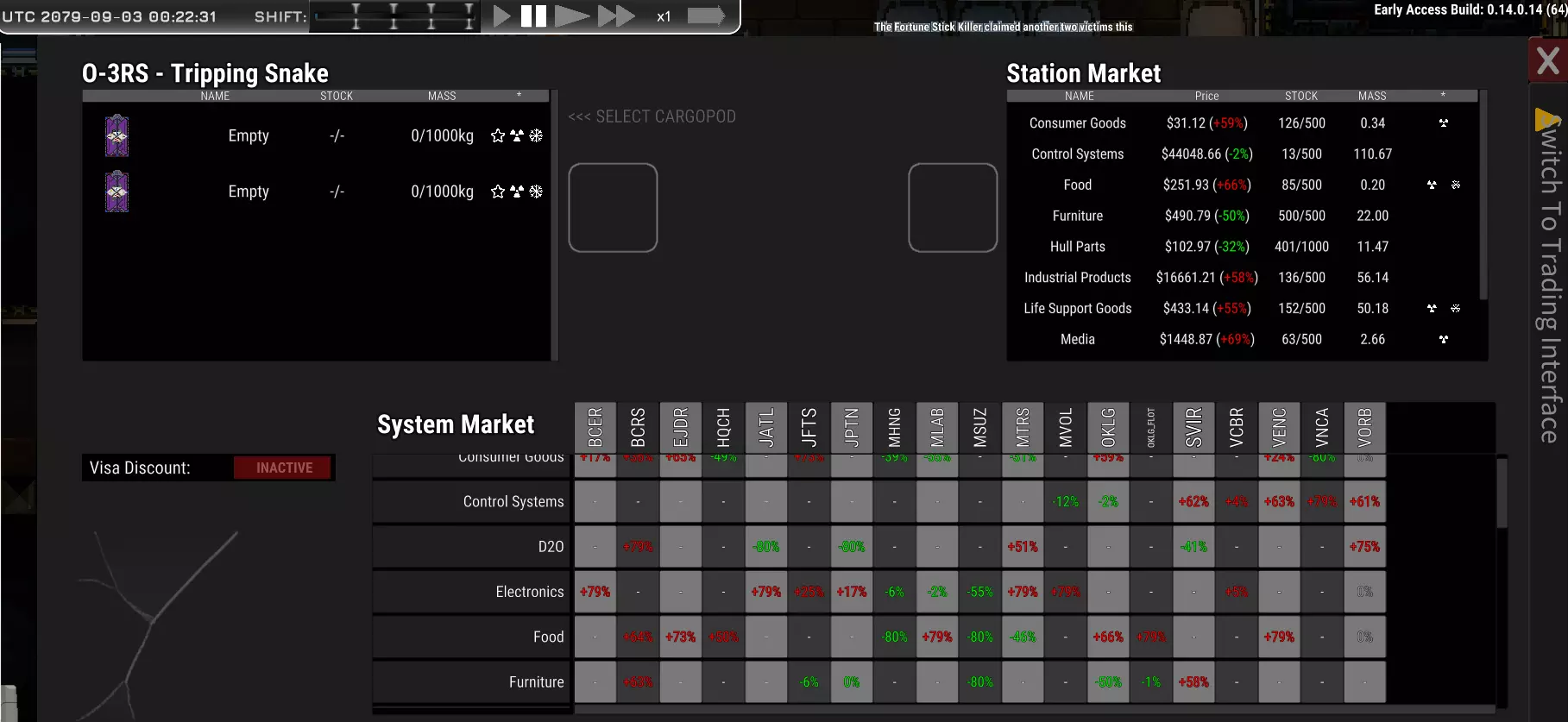
Task: Select the MTRS system market column
Action: [x=1023, y=427]
